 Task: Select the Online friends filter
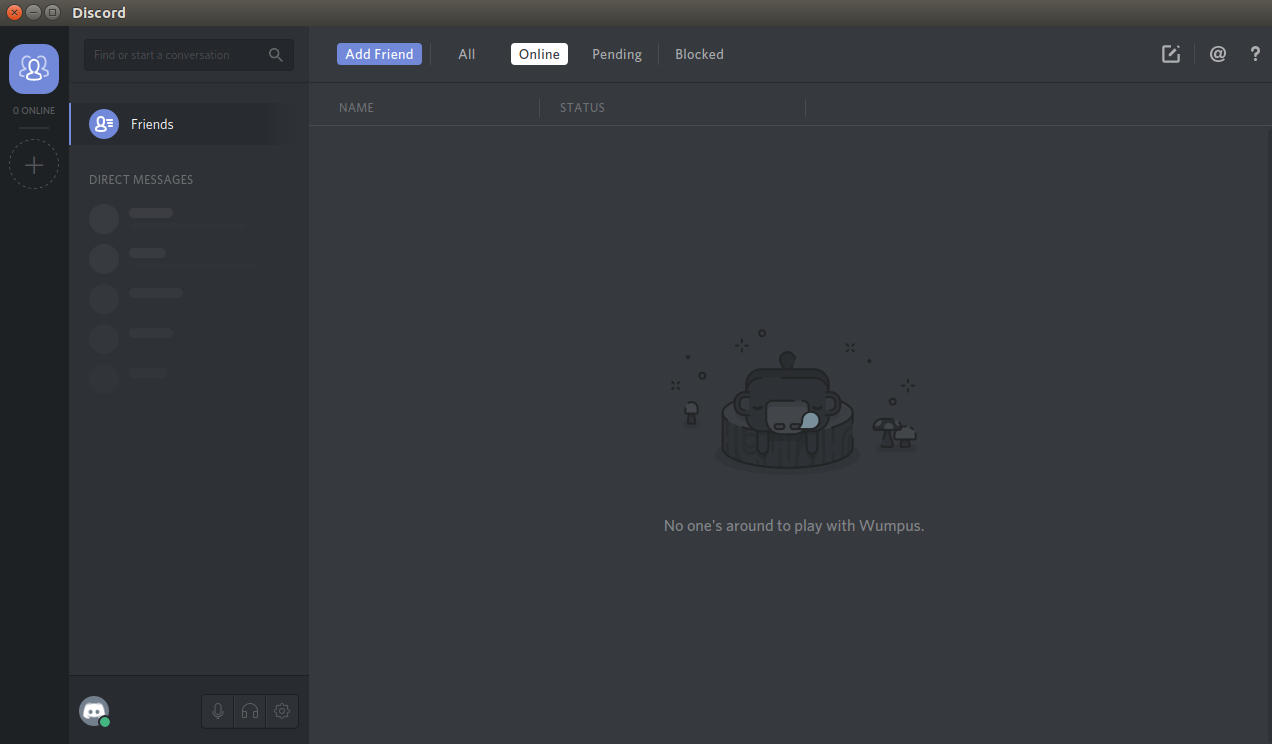tap(539, 54)
